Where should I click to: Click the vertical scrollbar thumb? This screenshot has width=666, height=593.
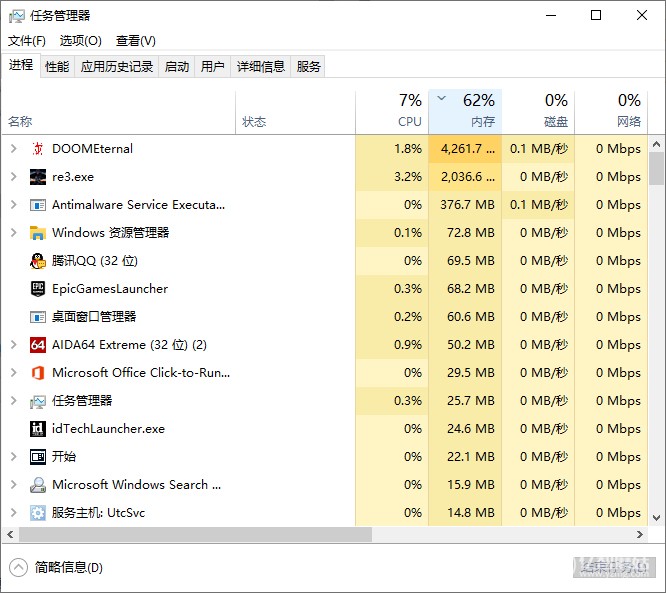656,169
